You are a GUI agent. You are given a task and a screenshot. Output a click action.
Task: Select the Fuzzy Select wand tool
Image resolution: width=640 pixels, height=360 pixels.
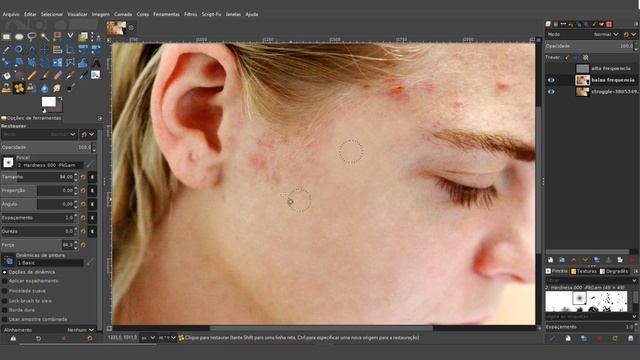45,37
